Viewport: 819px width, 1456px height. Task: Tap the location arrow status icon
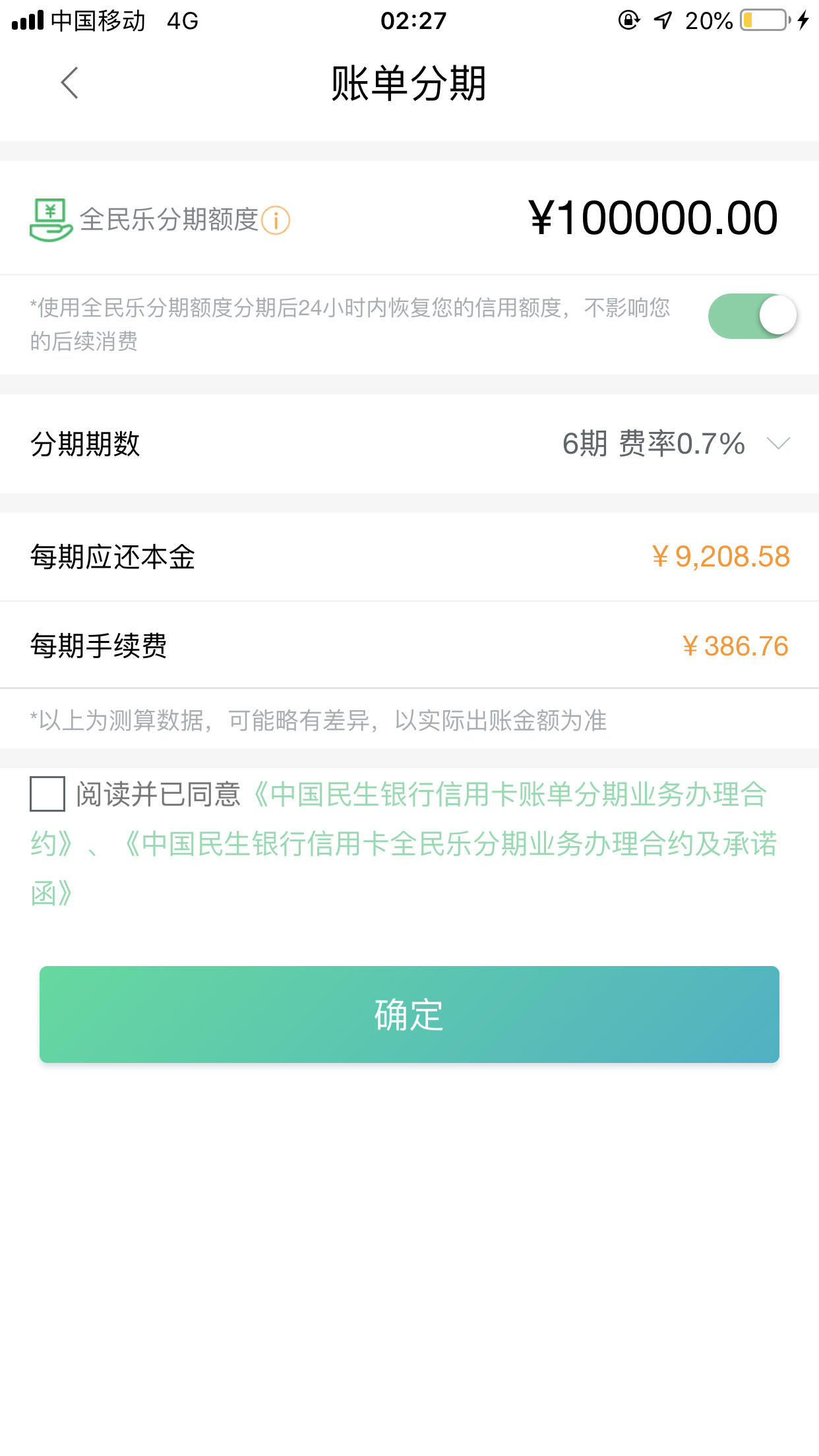click(x=663, y=20)
